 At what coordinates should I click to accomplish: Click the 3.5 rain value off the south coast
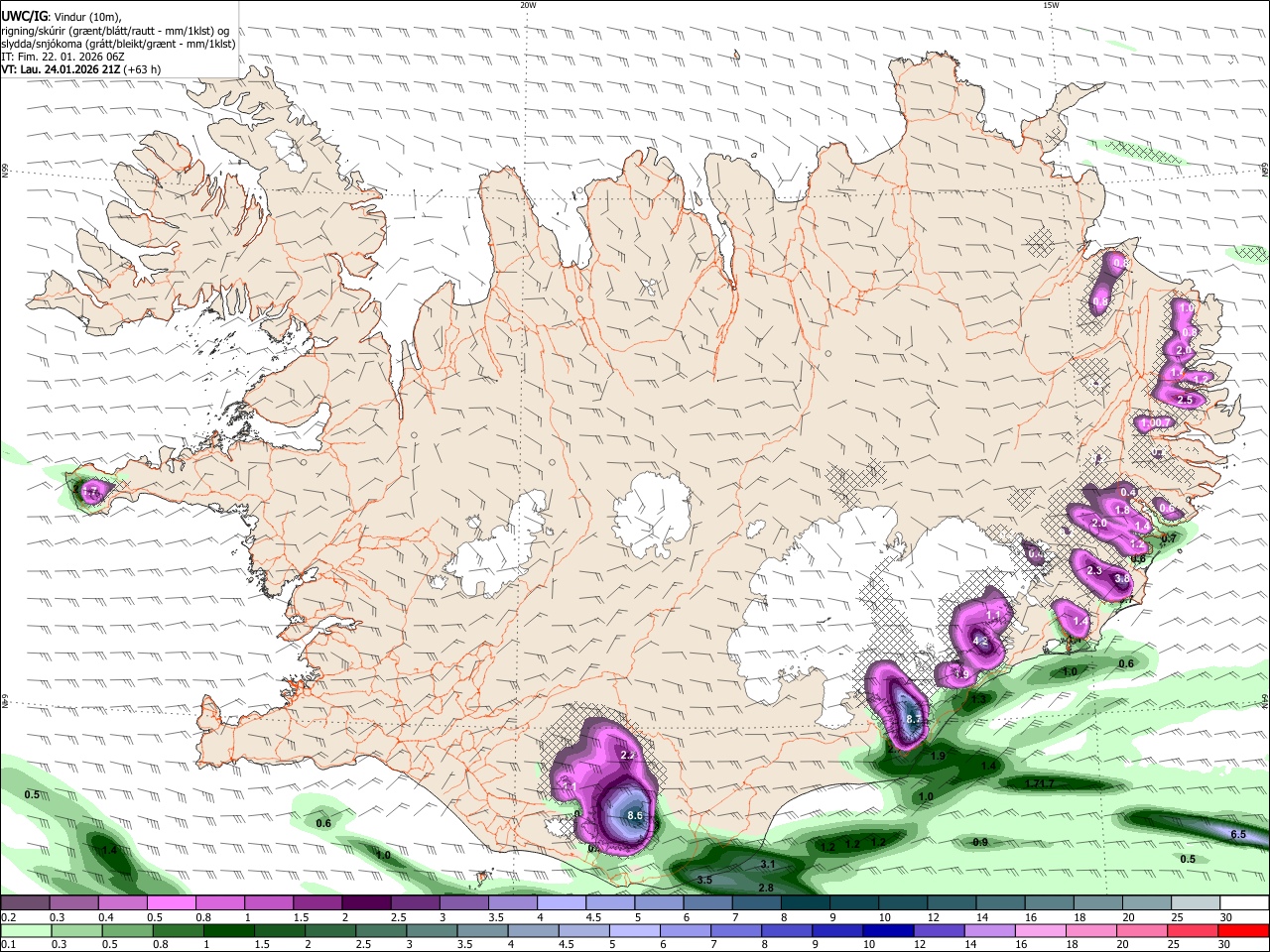click(x=704, y=880)
